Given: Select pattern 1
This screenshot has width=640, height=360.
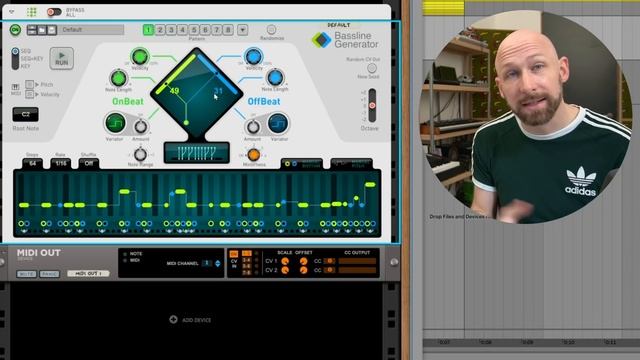Looking at the screenshot, I should click(148, 30).
